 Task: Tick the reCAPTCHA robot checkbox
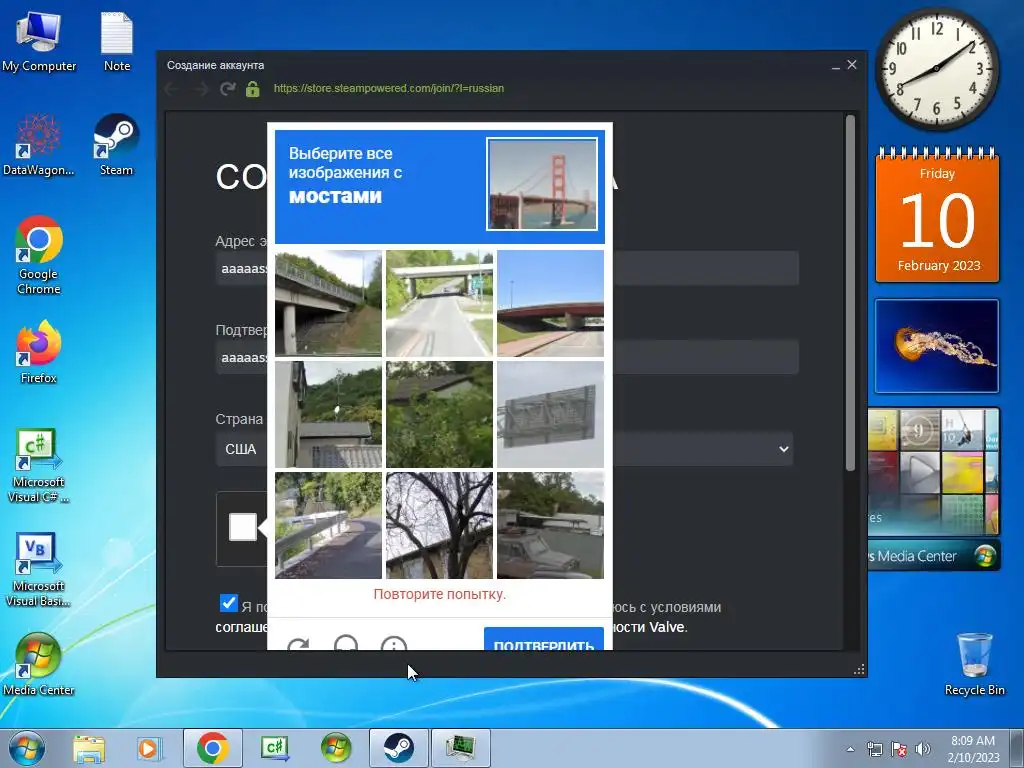pos(243,527)
